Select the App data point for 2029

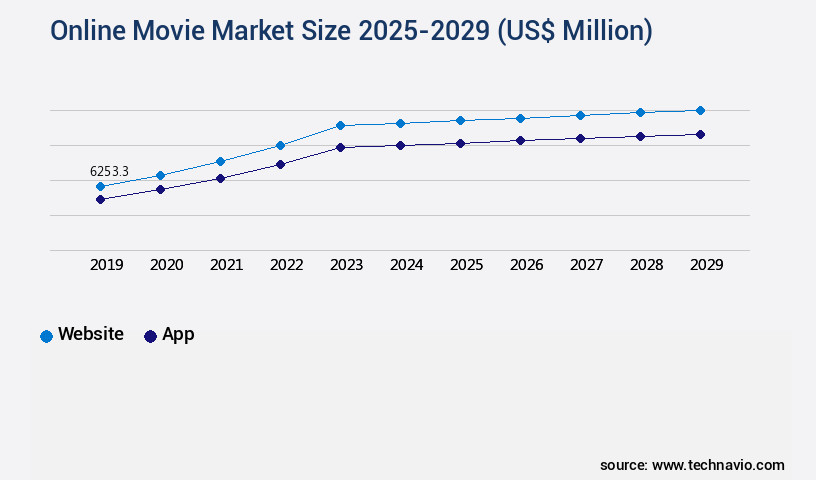(700, 134)
